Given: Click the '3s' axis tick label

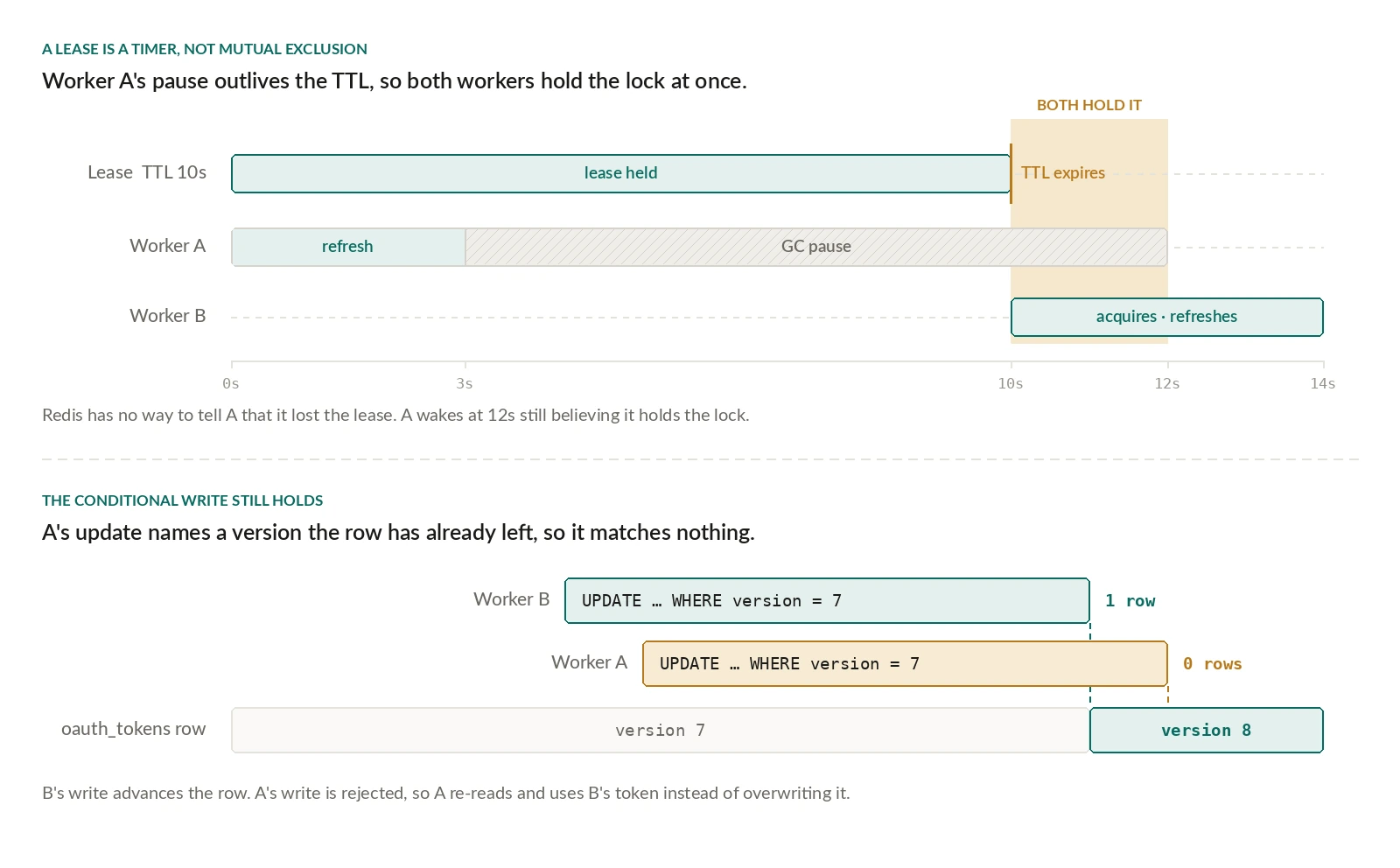Looking at the screenshot, I should click(x=465, y=383).
